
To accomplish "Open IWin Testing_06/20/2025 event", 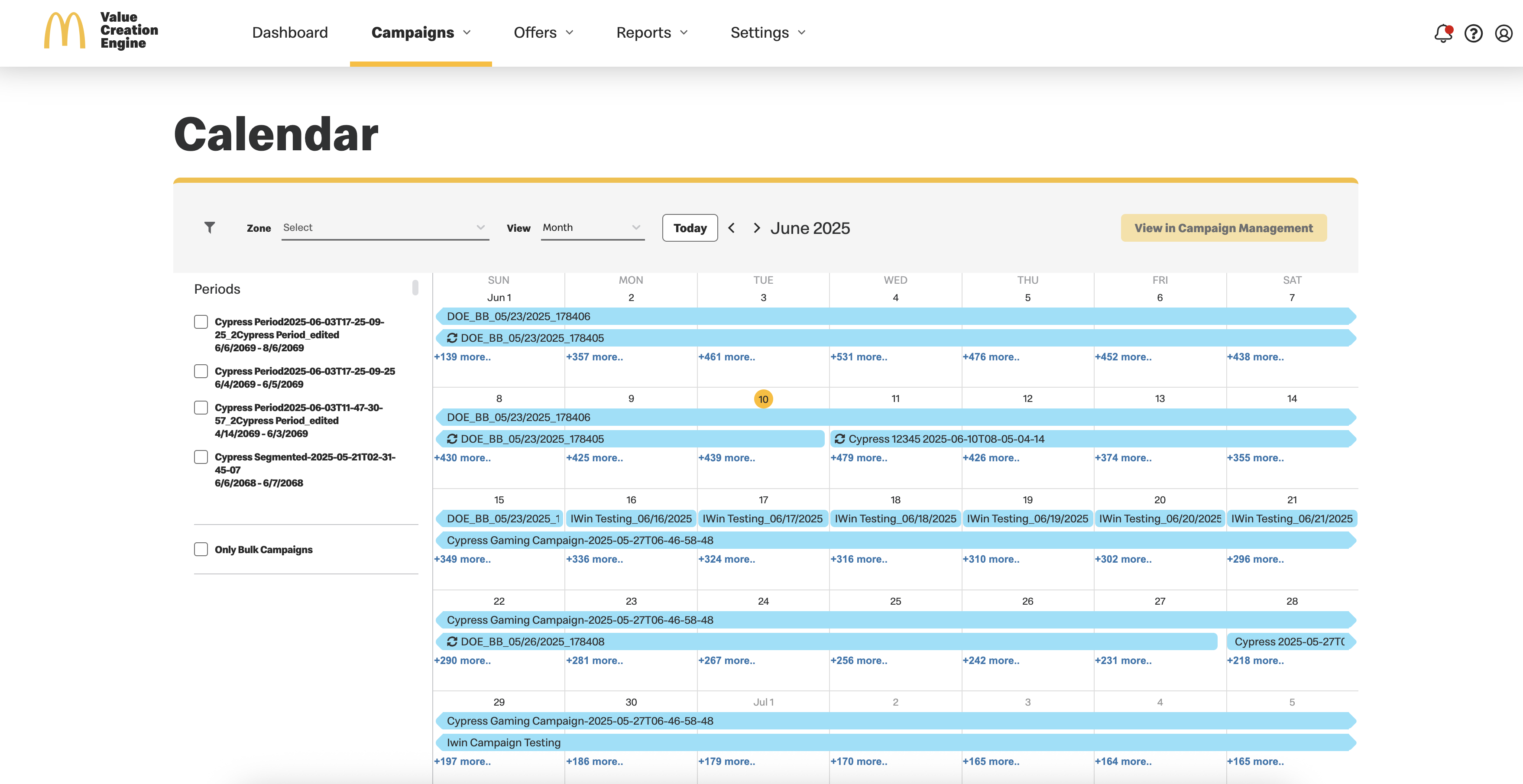I will (x=1160, y=518).
